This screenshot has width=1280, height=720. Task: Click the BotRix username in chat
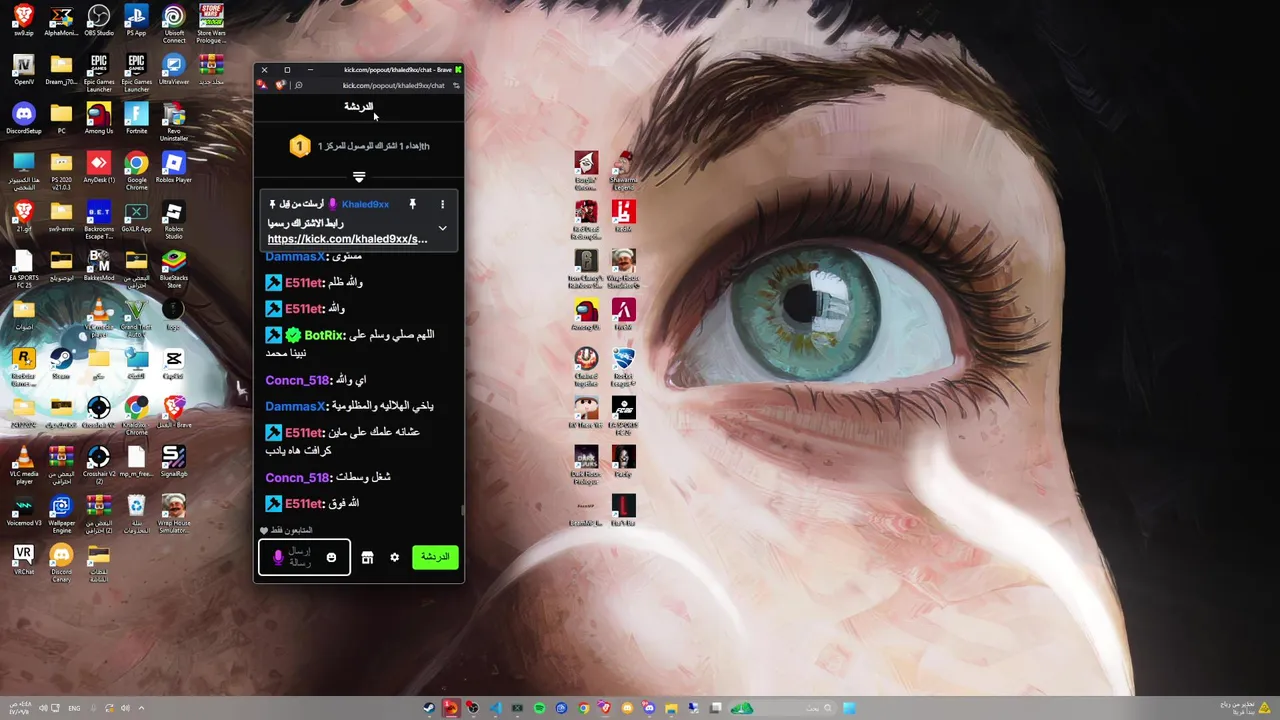coord(324,335)
